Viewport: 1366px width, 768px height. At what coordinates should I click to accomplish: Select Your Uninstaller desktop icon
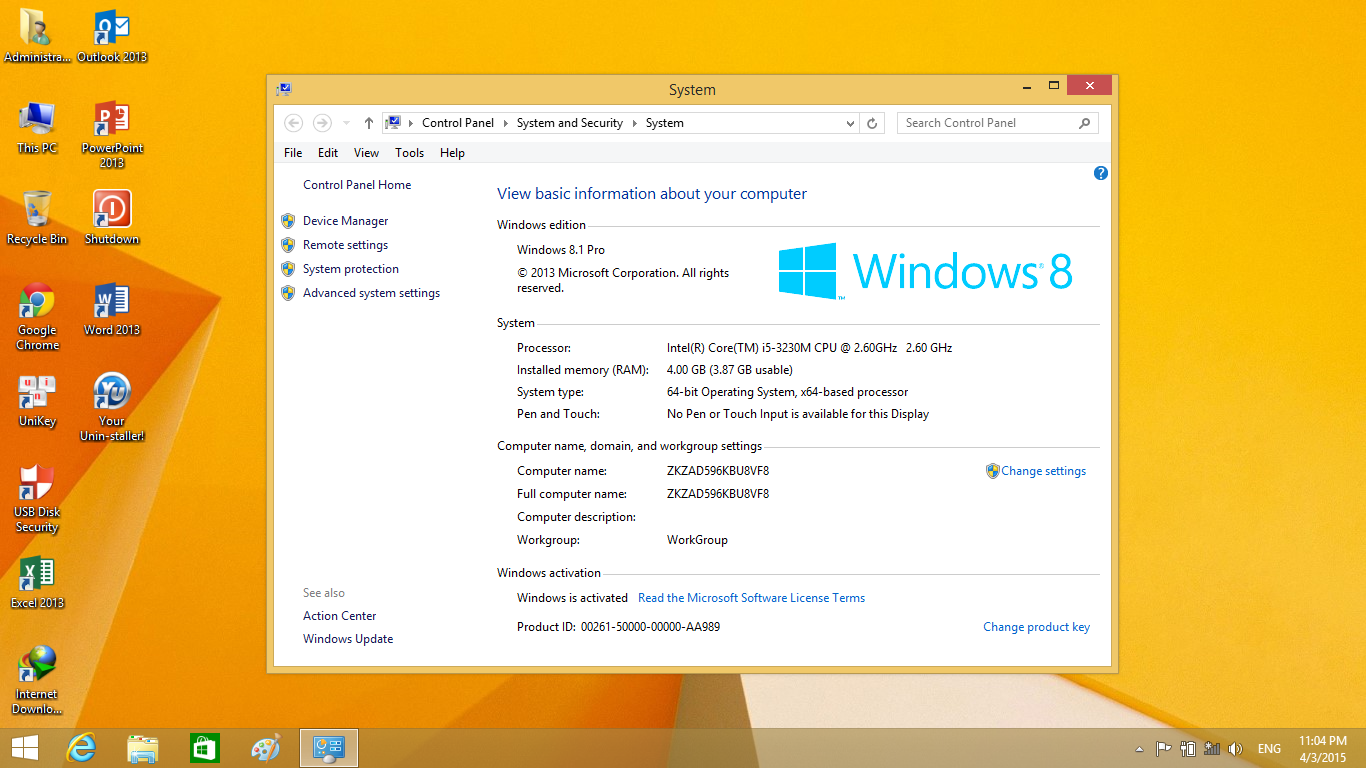(x=112, y=407)
